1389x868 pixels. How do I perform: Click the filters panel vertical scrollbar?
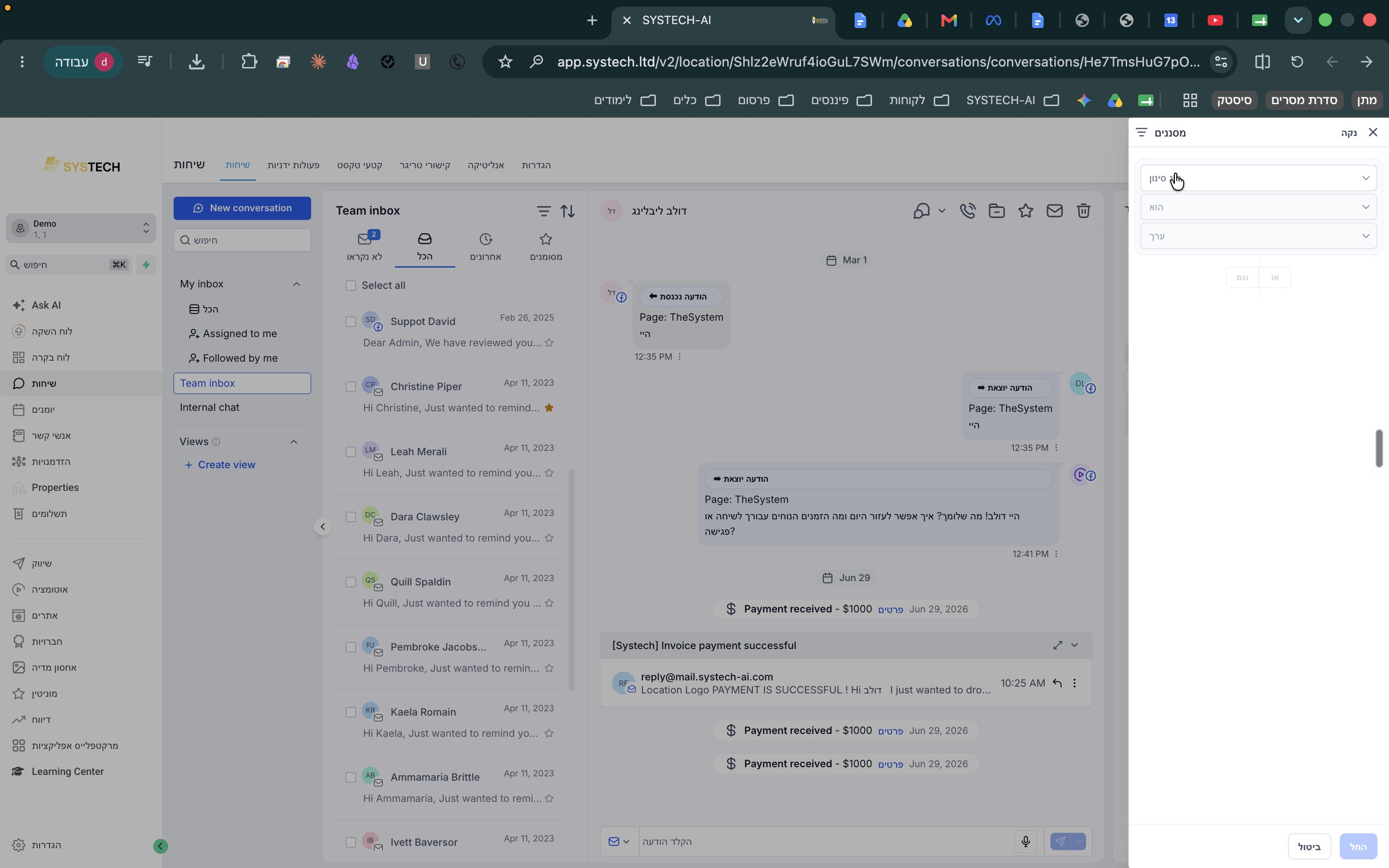coord(1379,448)
